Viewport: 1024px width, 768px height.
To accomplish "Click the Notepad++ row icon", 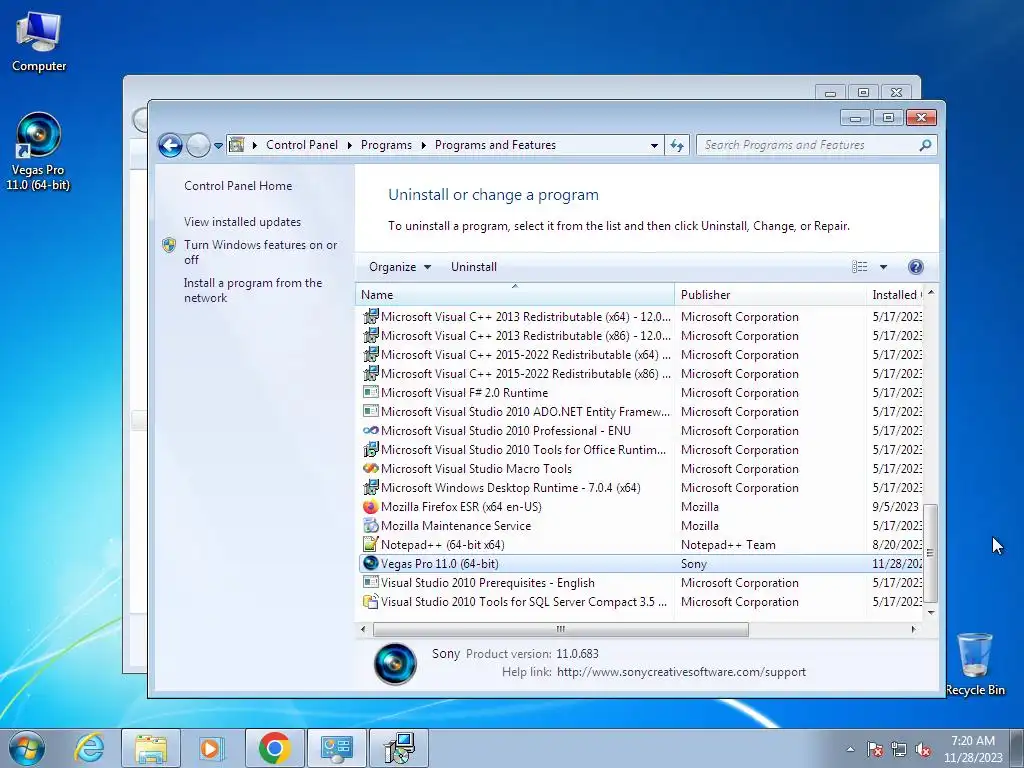I will point(370,544).
